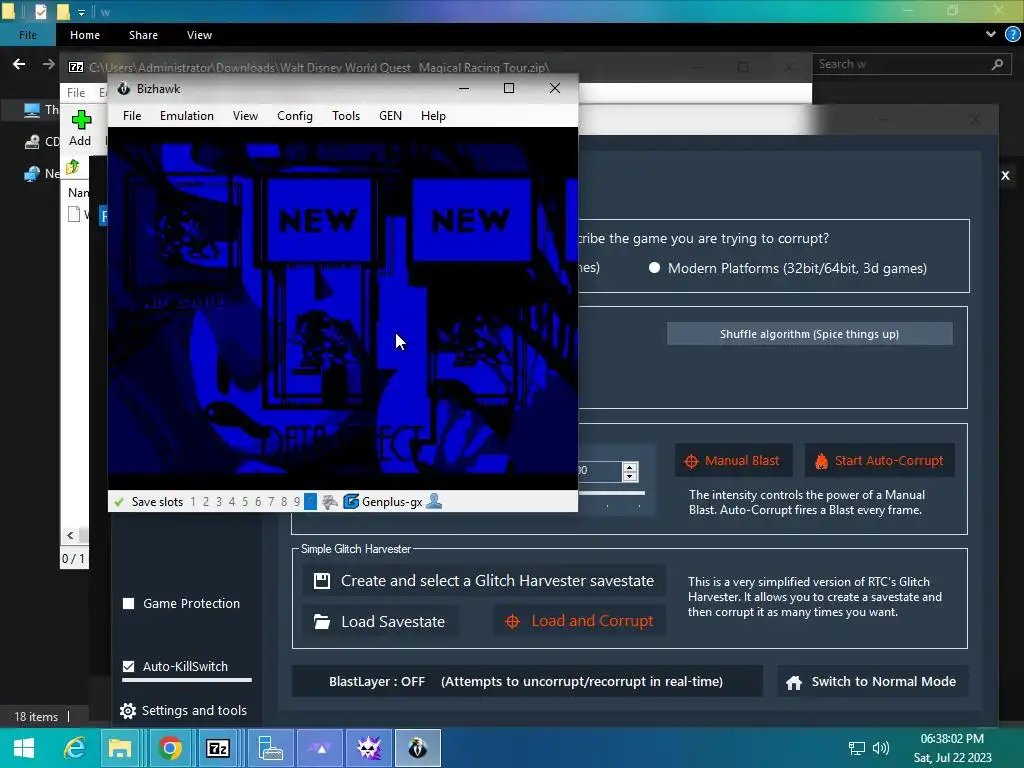Select the highlighted blue save slot 0
1024x768 pixels.
[x=311, y=502]
